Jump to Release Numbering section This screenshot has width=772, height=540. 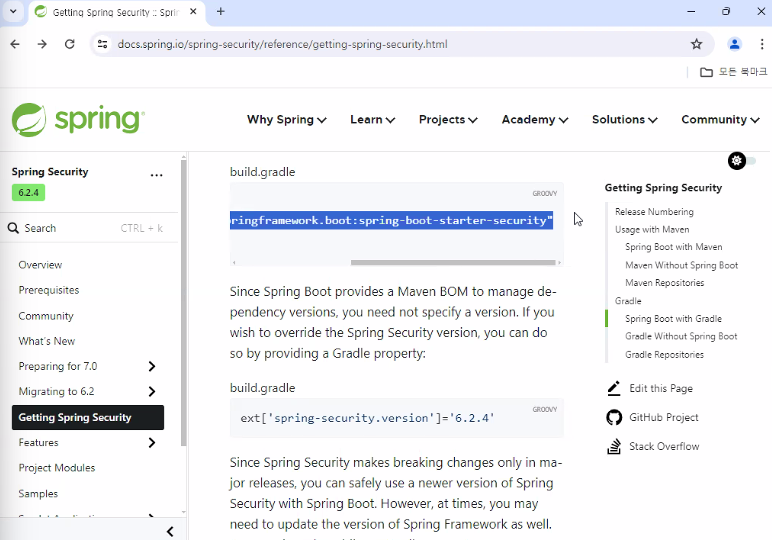654,212
